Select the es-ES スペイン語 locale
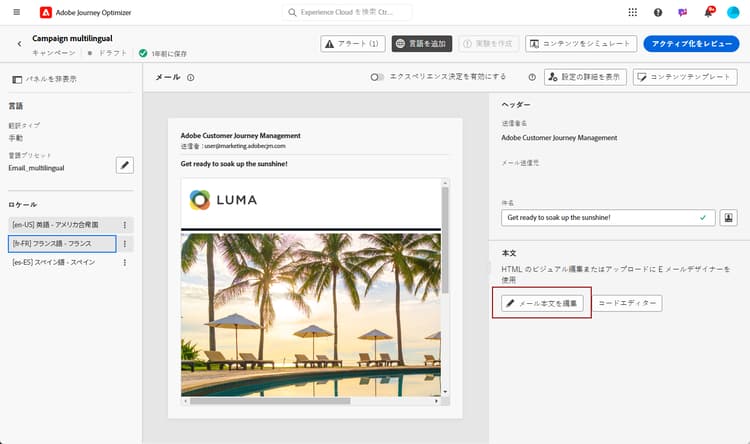Screen dimensions: 750x444 tap(62, 262)
